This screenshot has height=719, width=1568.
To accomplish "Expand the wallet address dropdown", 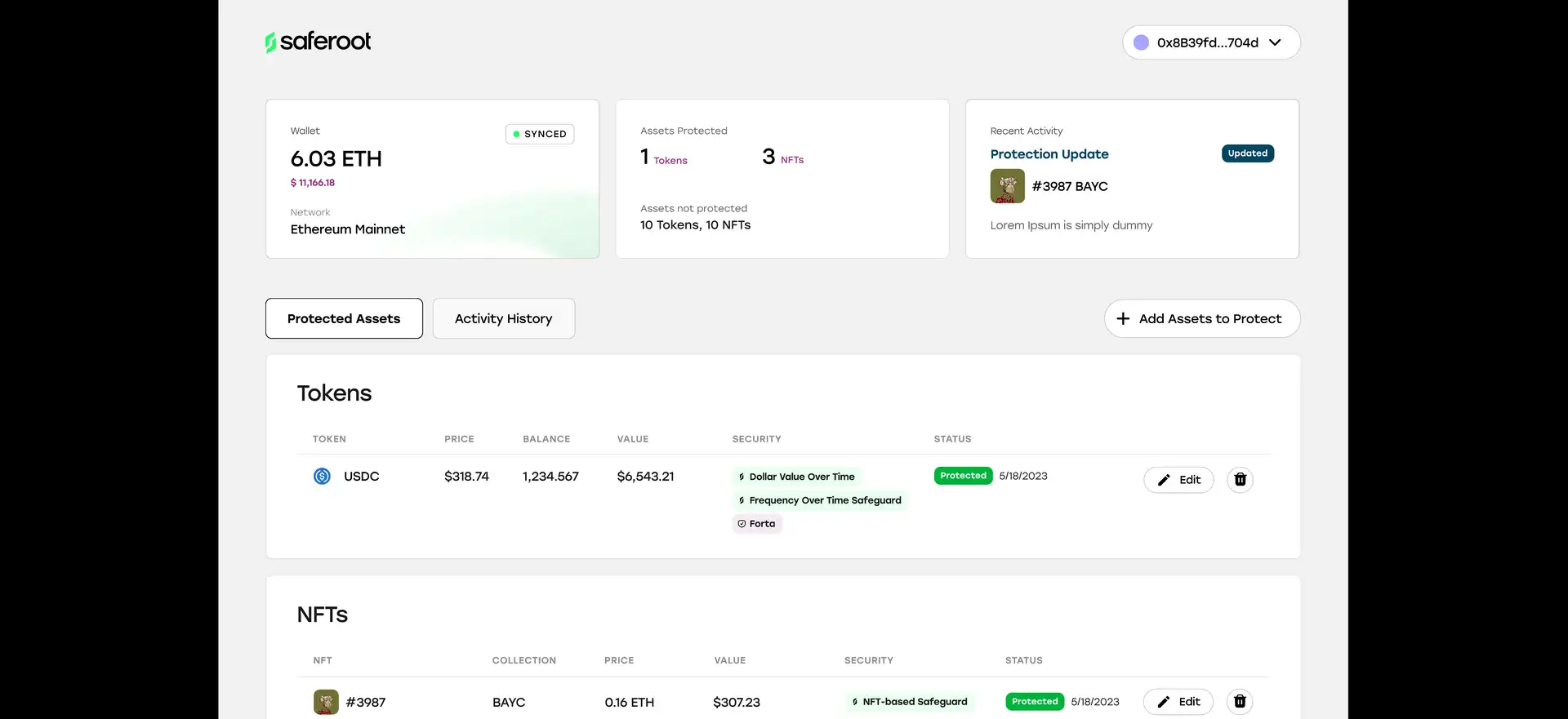I will pyautogui.click(x=1210, y=42).
